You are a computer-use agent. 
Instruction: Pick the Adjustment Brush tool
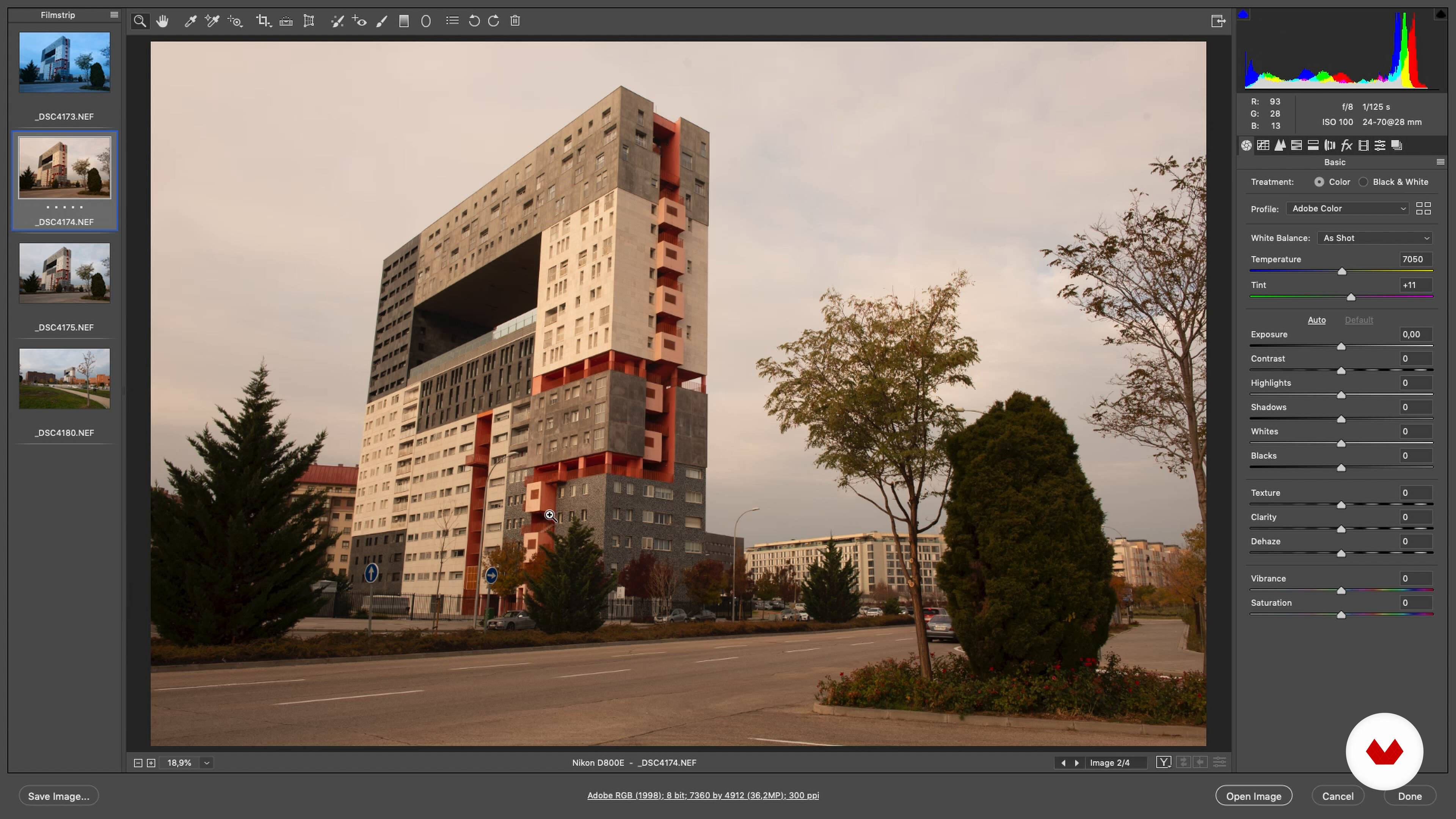(x=382, y=22)
